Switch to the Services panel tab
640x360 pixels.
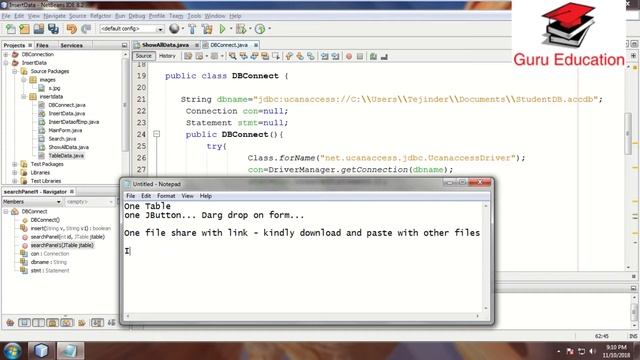click(x=71, y=45)
